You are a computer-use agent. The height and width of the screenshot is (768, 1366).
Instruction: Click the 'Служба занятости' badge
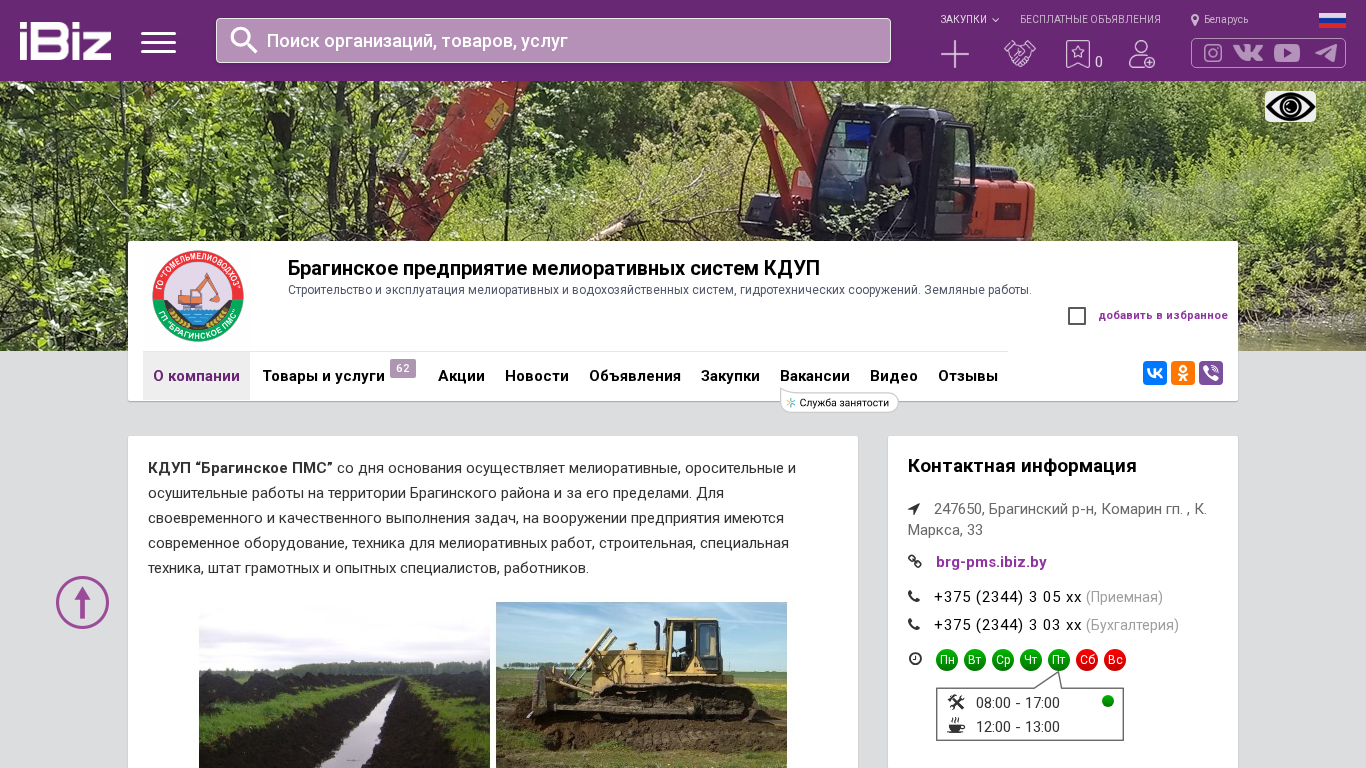(x=839, y=402)
